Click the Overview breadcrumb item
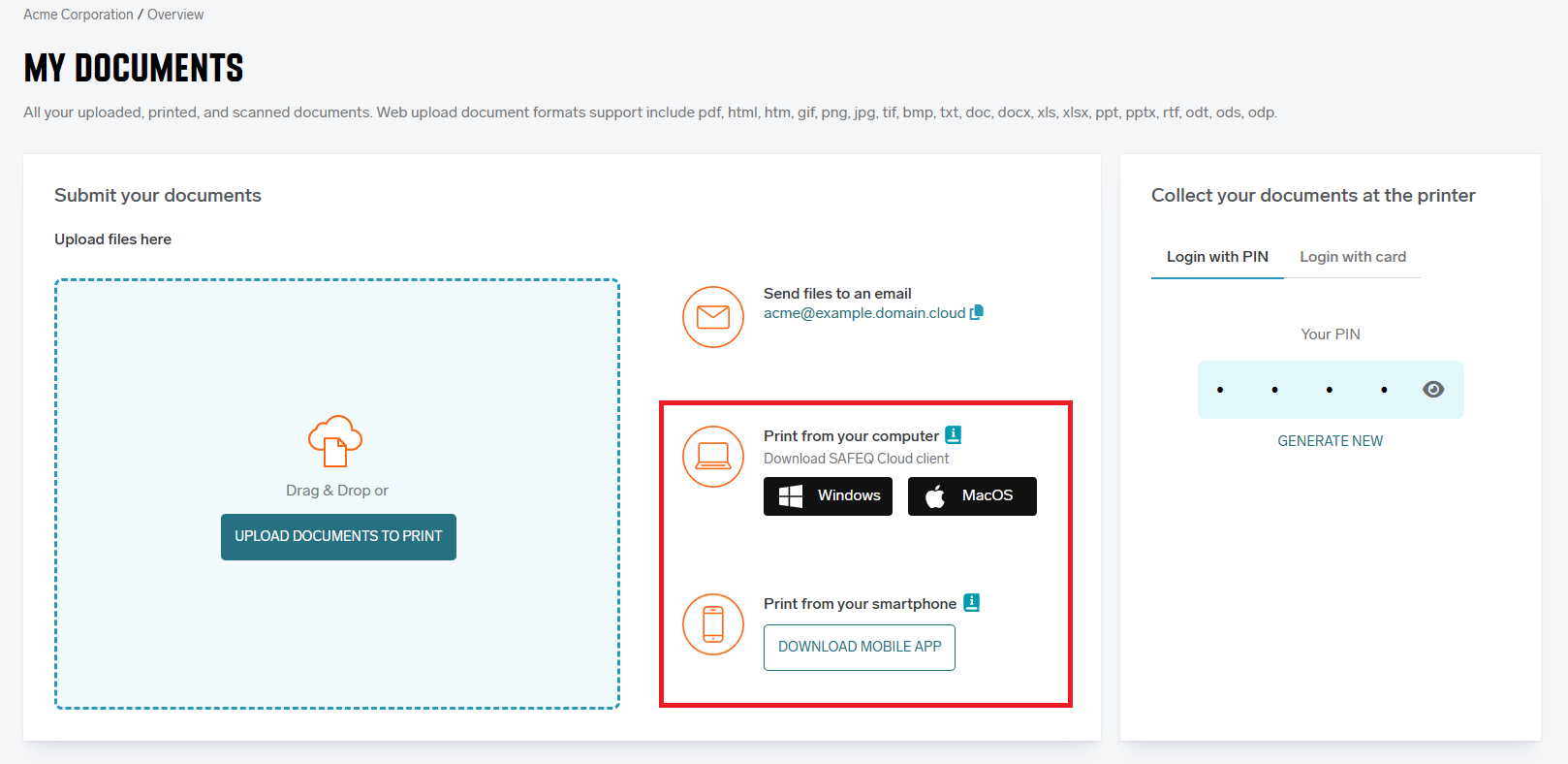Screen dimensions: 1568x764 [175, 15]
